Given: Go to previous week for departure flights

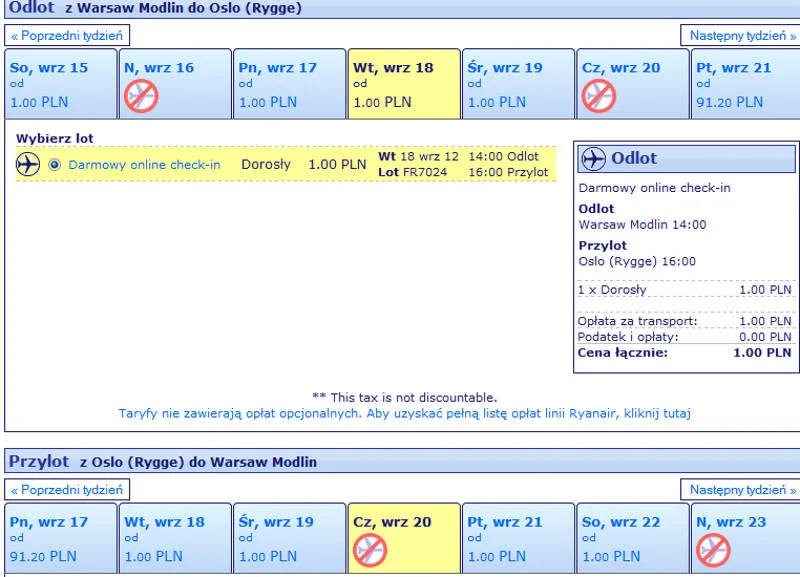Looking at the screenshot, I should click(x=67, y=36).
